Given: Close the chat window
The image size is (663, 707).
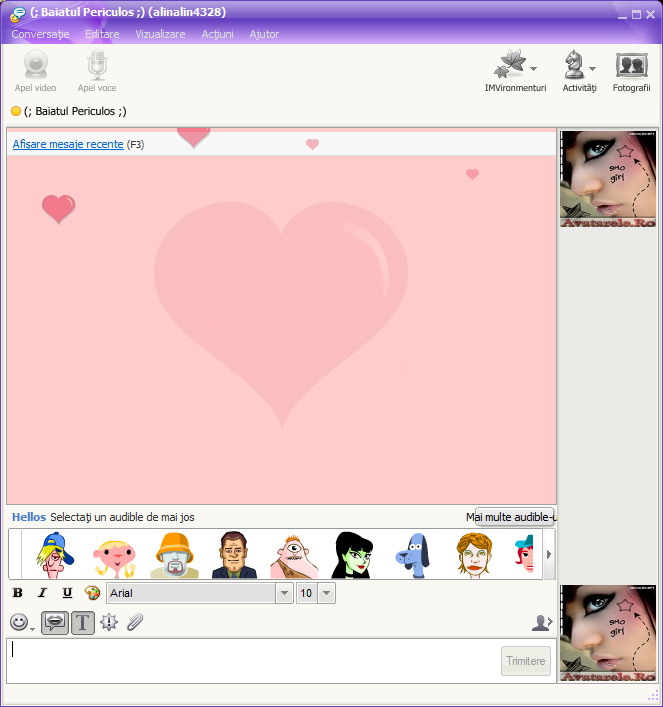Looking at the screenshot, I should coord(650,15).
